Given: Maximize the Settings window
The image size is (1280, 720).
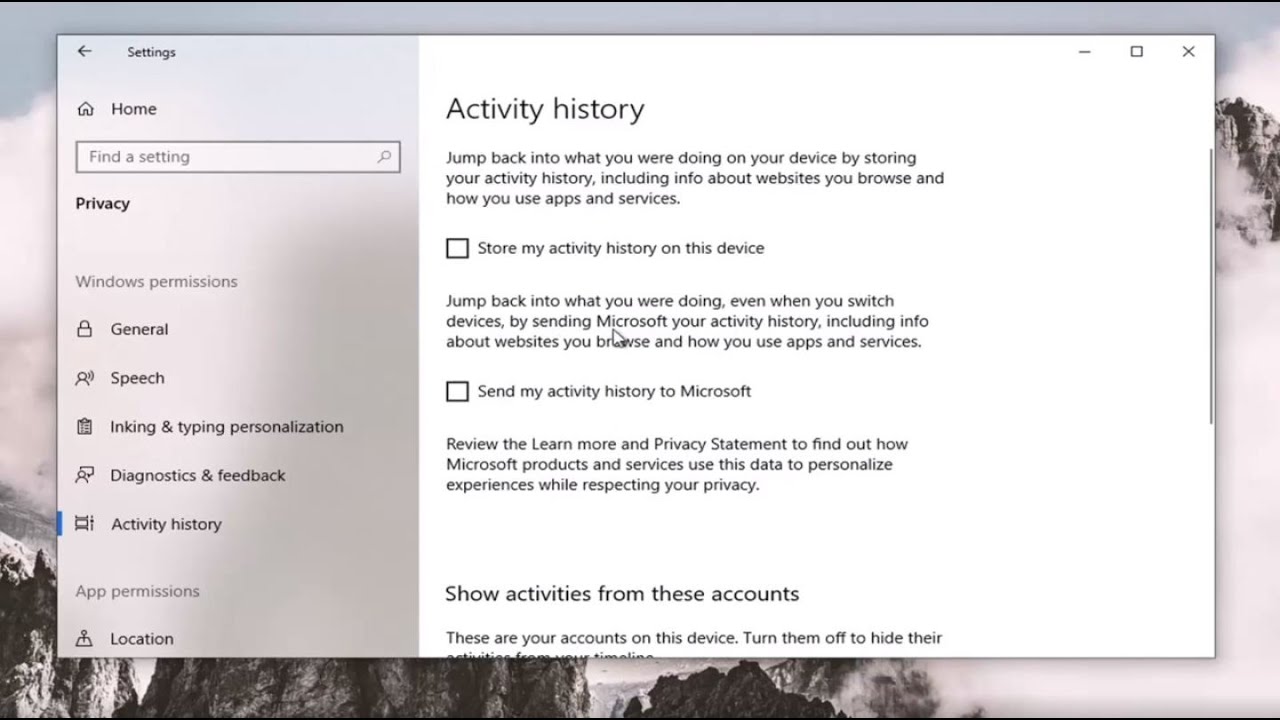Looking at the screenshot, I should coord(1136,52).
